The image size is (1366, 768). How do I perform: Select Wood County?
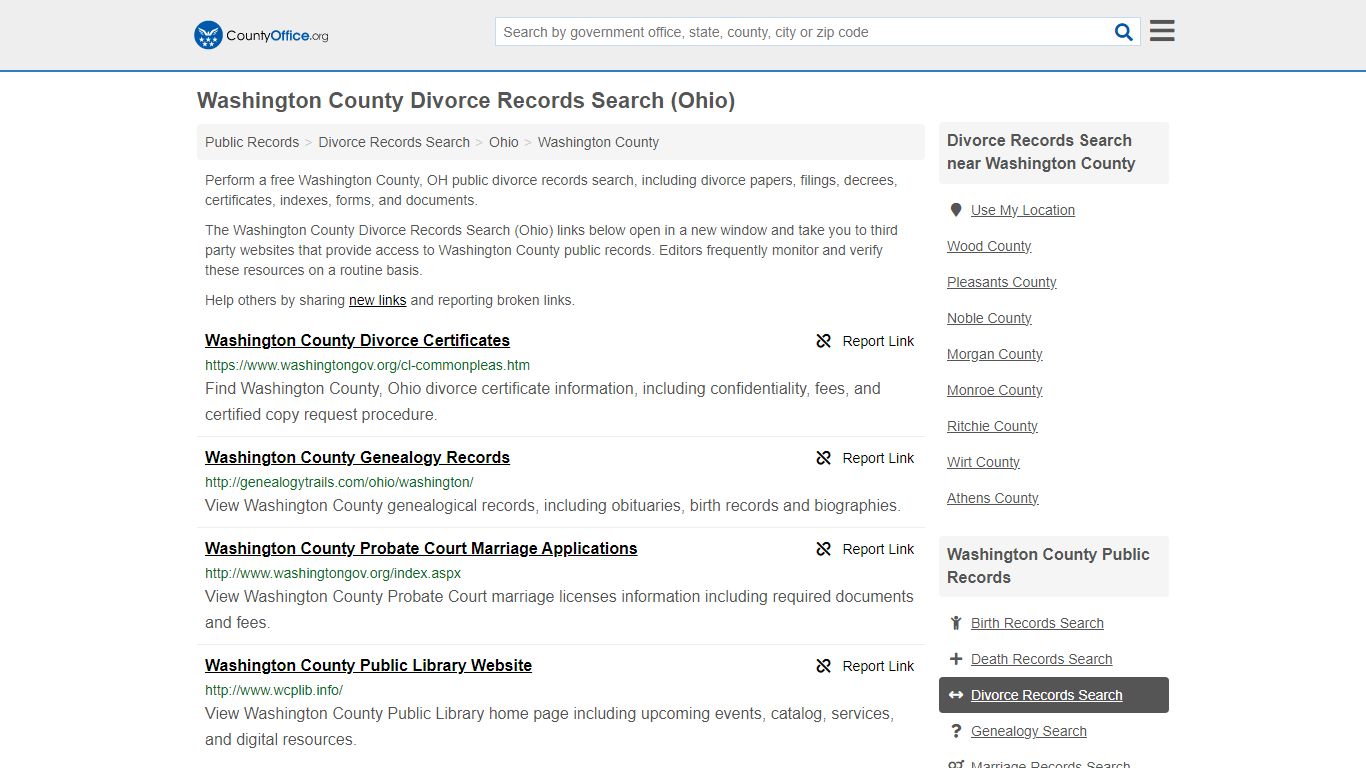(x=989, y=246)
